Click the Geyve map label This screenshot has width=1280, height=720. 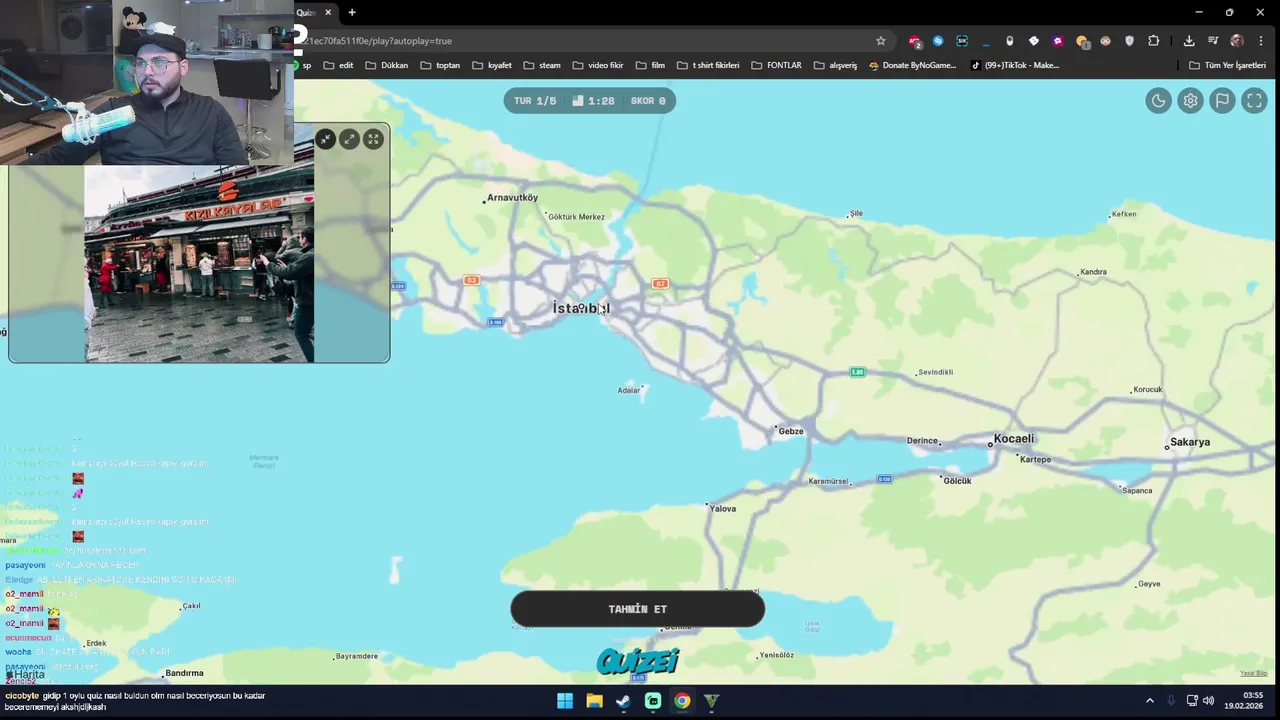(1149, 584)
